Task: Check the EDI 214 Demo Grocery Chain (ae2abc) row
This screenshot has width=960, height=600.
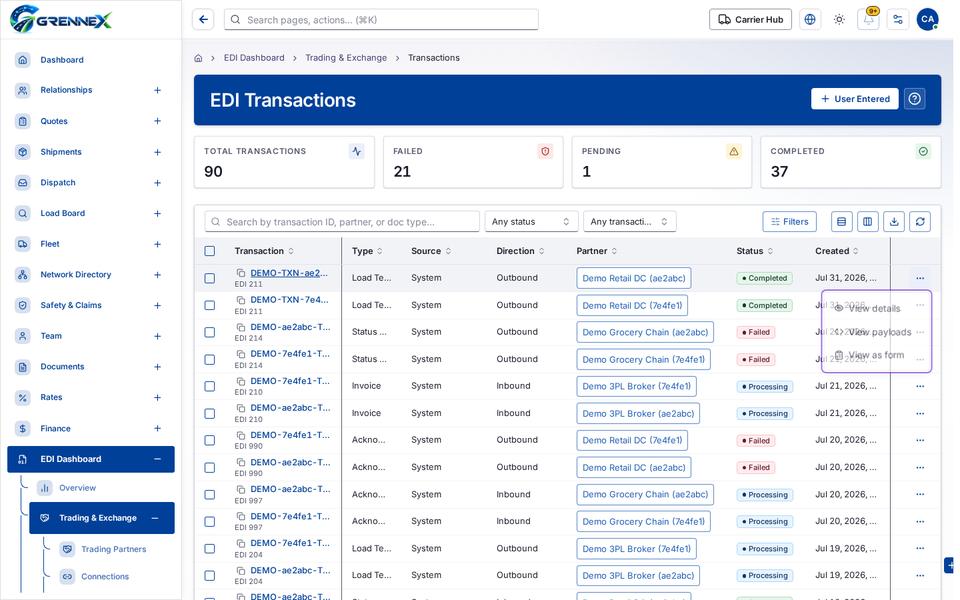Action: coord(209,332)
